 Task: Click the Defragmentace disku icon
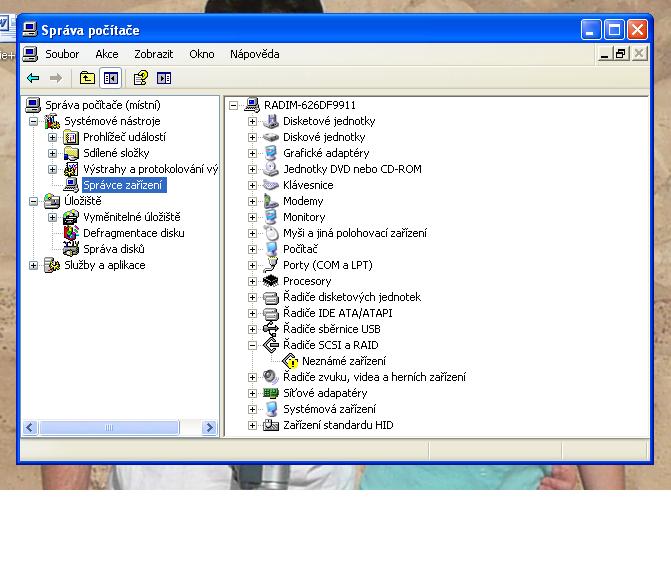[x=71, y=233]
